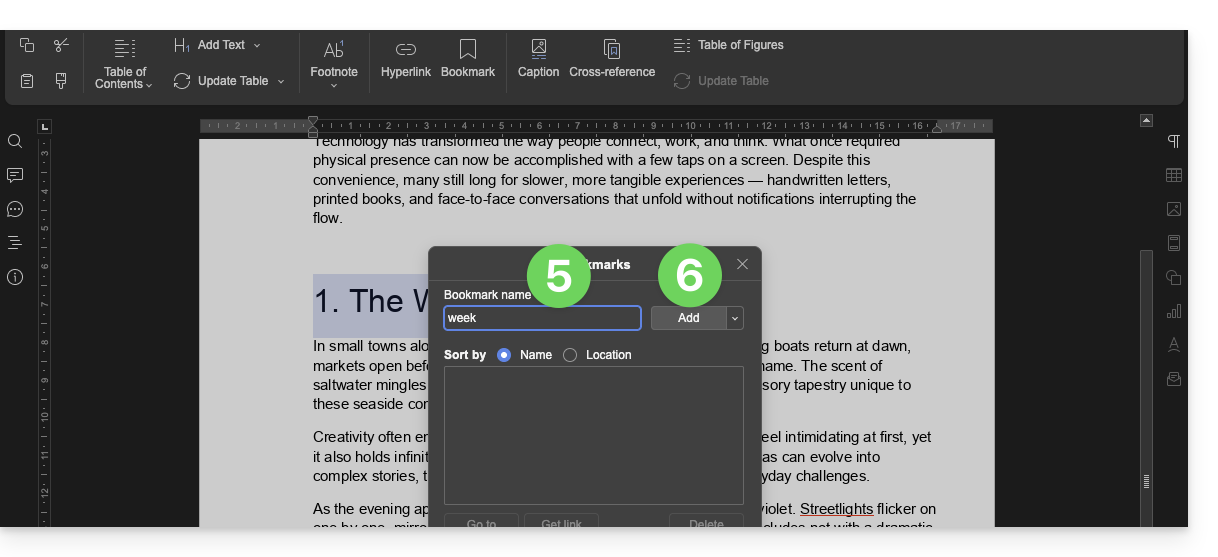Open the Footnote dropdown
This screenshot has width=1218, height=557.
[334, 84]
